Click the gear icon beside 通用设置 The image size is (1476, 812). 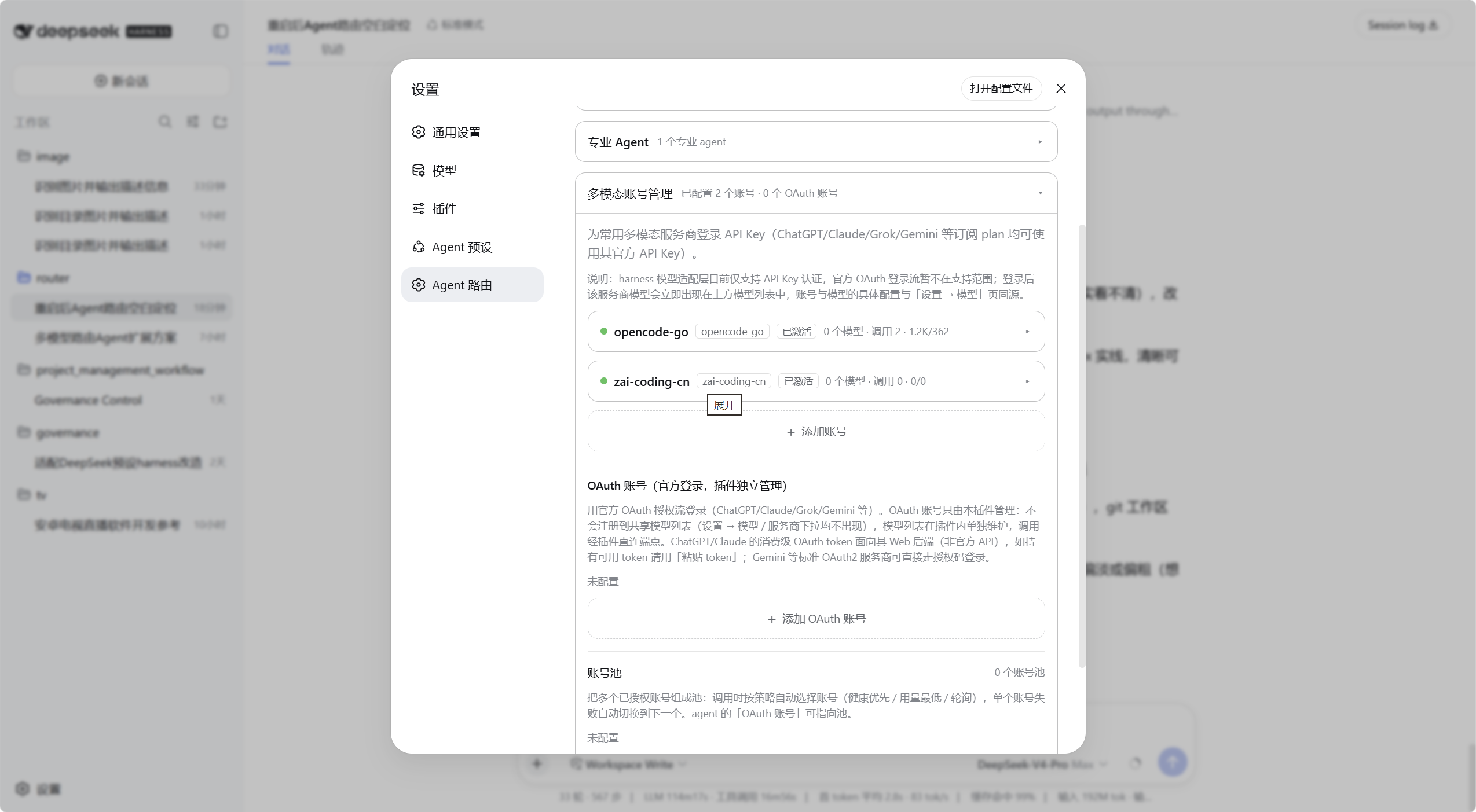pyautogui.click(x=418, y=133)
